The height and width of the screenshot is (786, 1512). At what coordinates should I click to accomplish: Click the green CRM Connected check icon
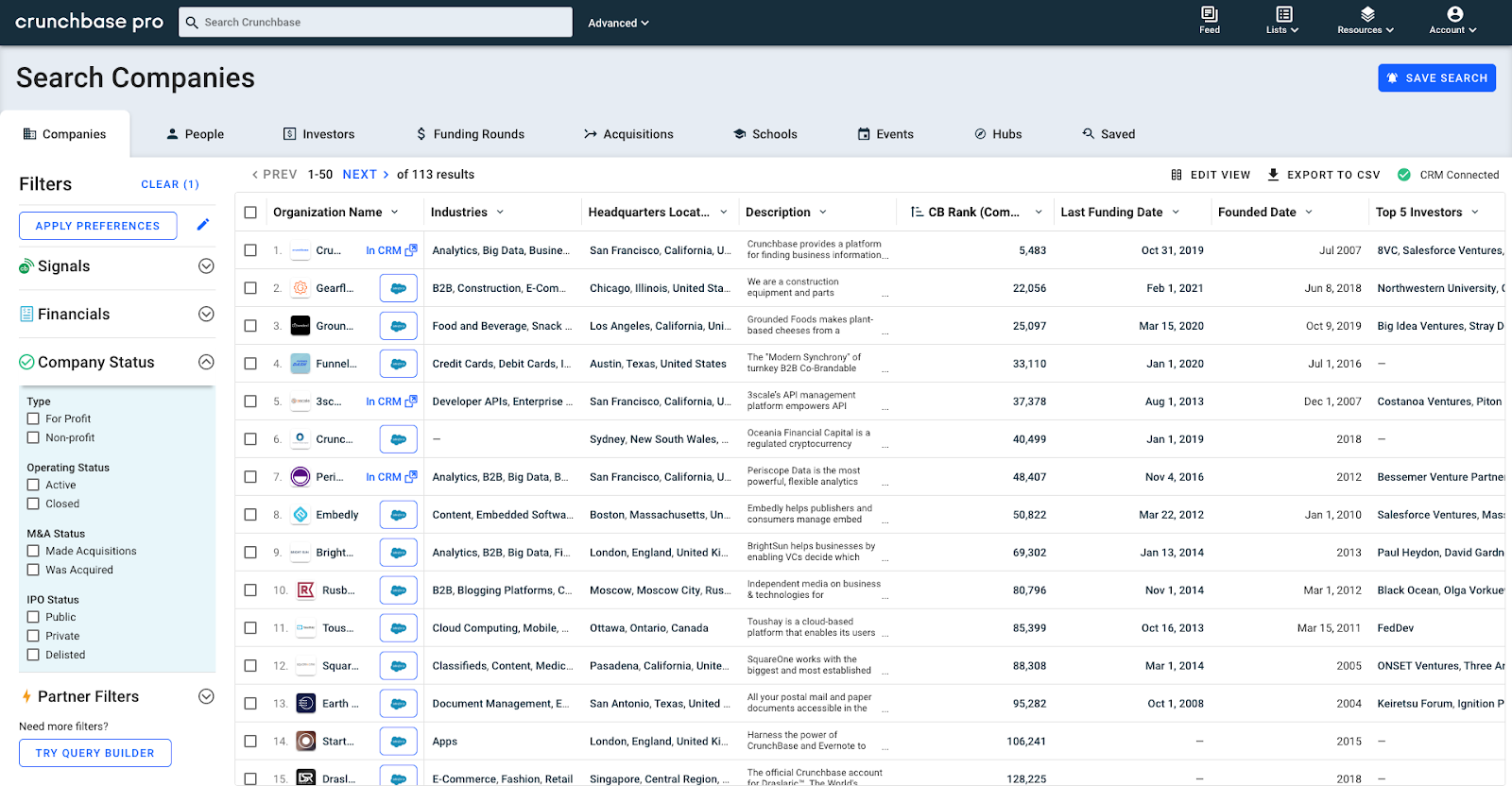[1404, 175]
